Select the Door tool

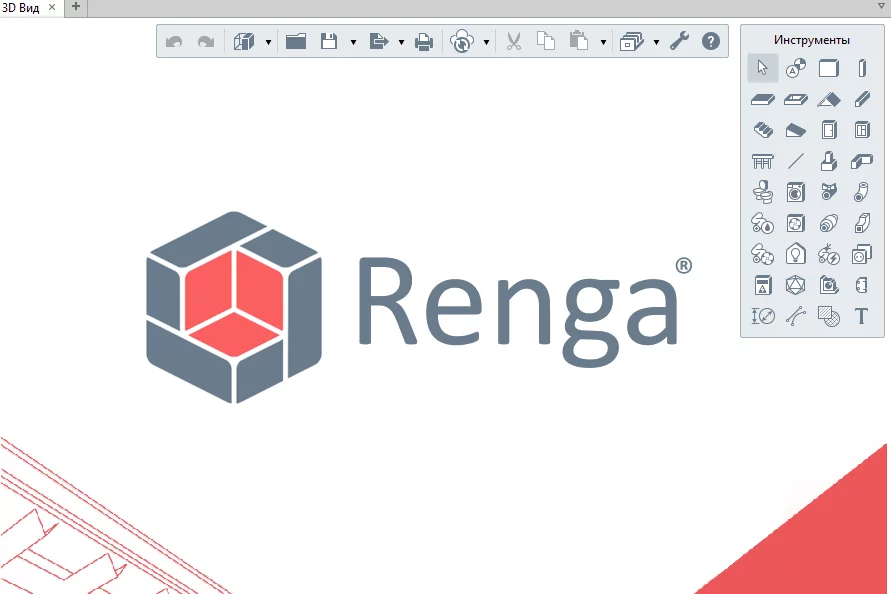(x=828, y=130)
